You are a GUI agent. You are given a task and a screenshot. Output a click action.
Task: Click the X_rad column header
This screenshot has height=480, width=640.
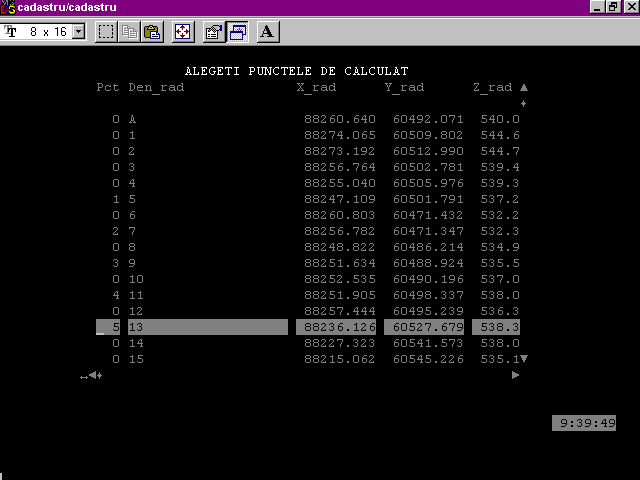[316, 87]
